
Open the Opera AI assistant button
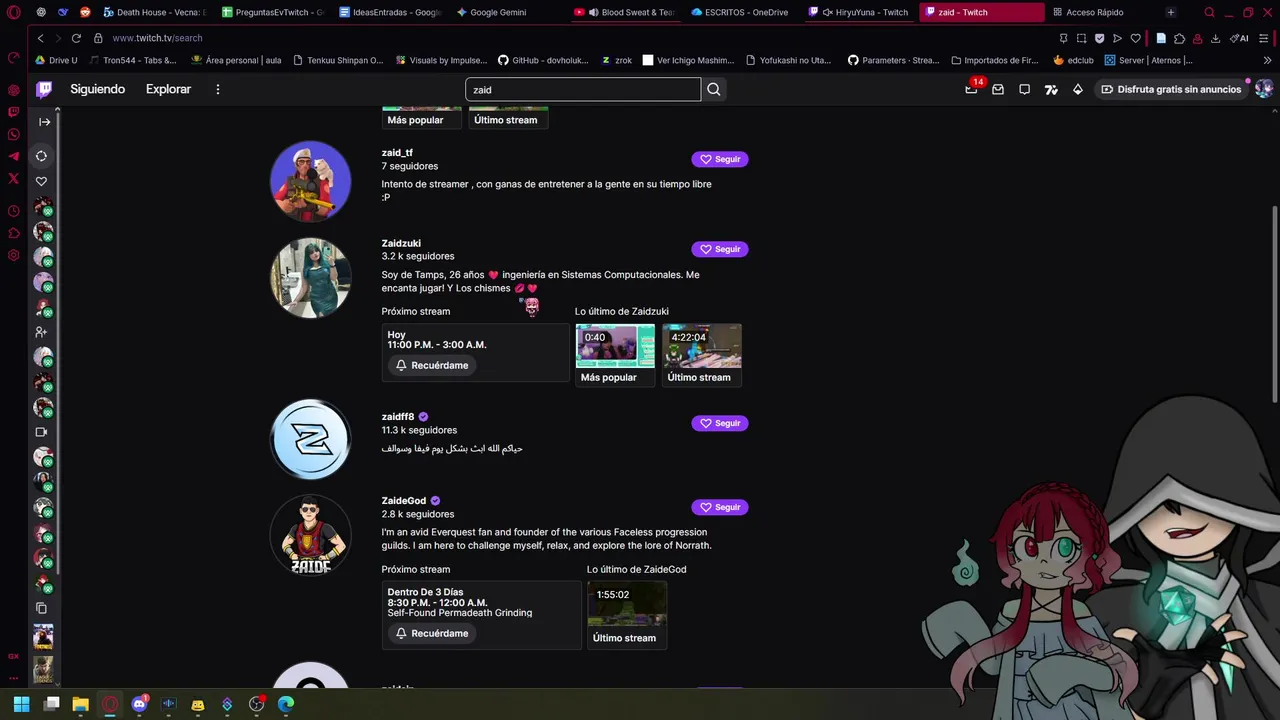[x=1240, y=38]
